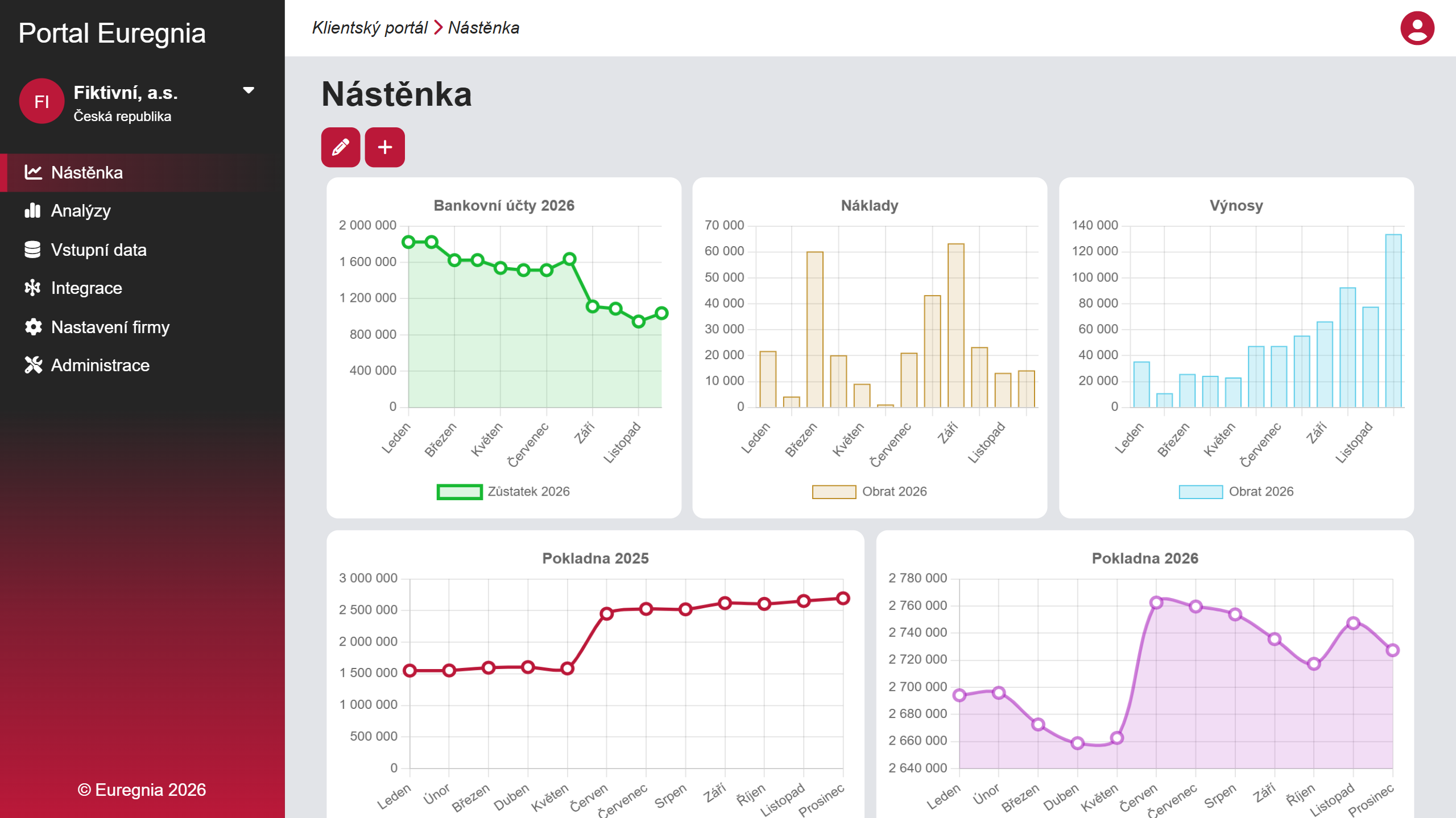Click the Výnosy chart title
Viewport: 1456px width, 818px height.
[1236, 205]
